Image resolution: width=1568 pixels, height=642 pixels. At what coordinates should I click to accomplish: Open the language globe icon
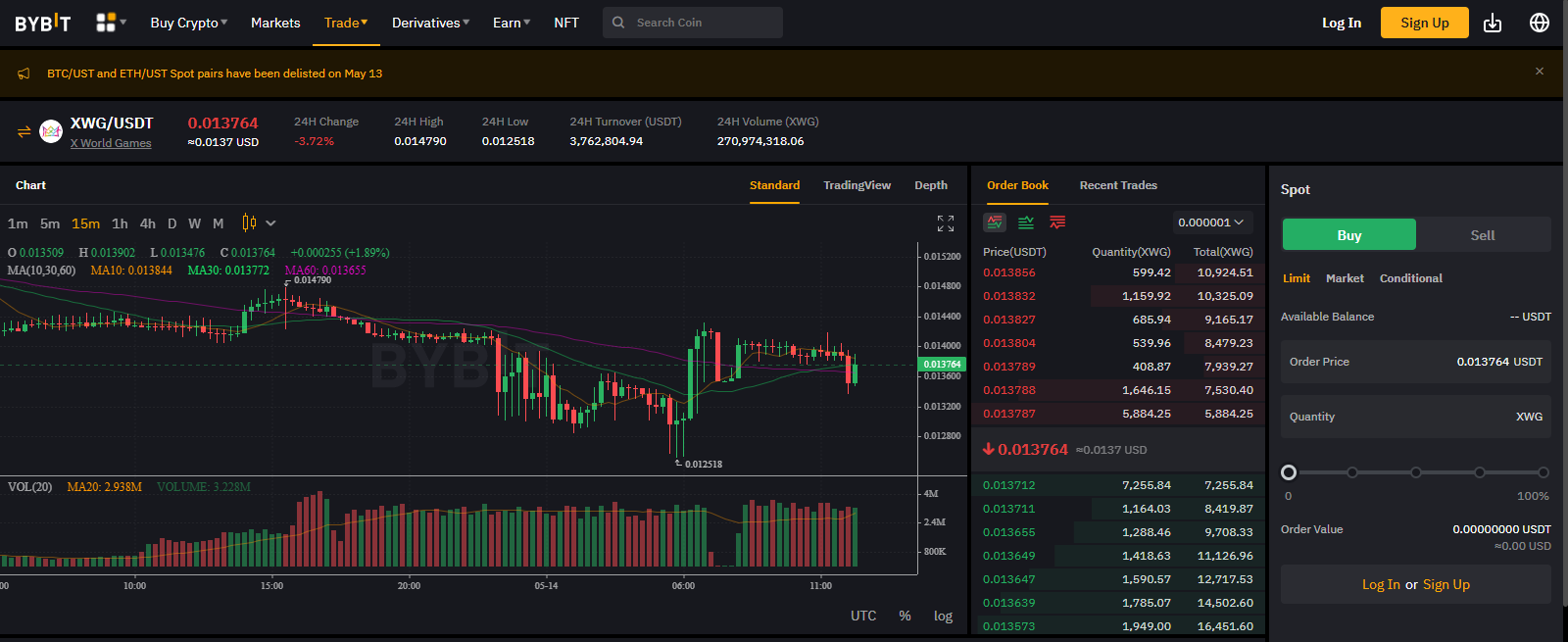(1540, 23)
